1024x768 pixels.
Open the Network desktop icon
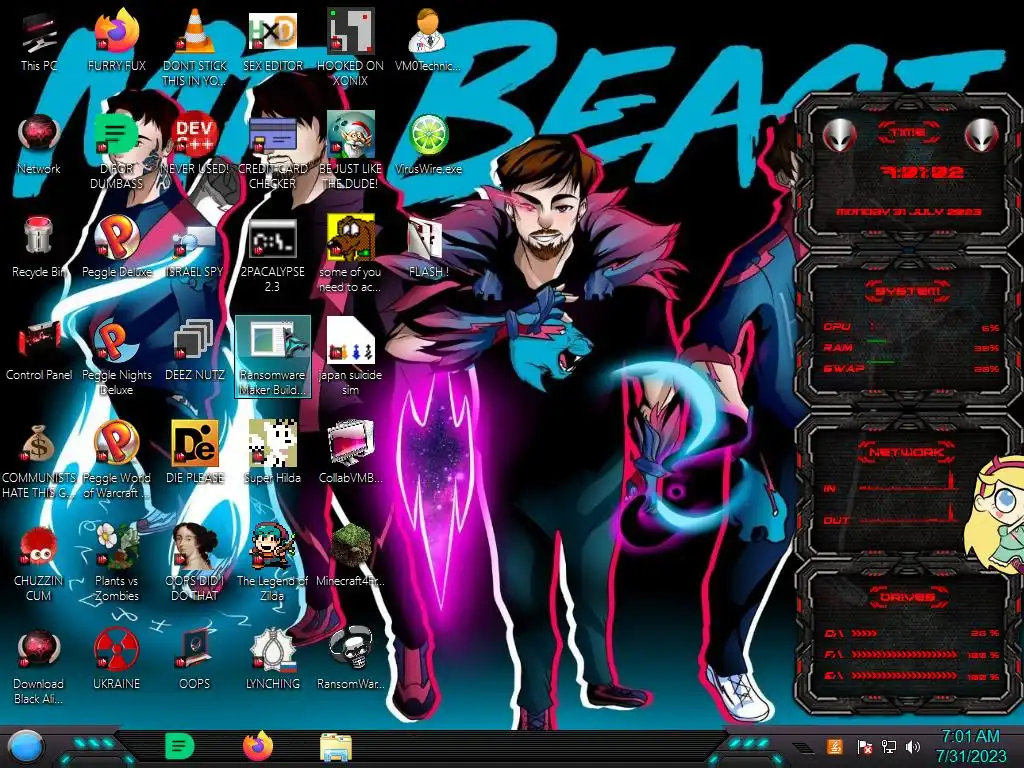pos(39,144)
